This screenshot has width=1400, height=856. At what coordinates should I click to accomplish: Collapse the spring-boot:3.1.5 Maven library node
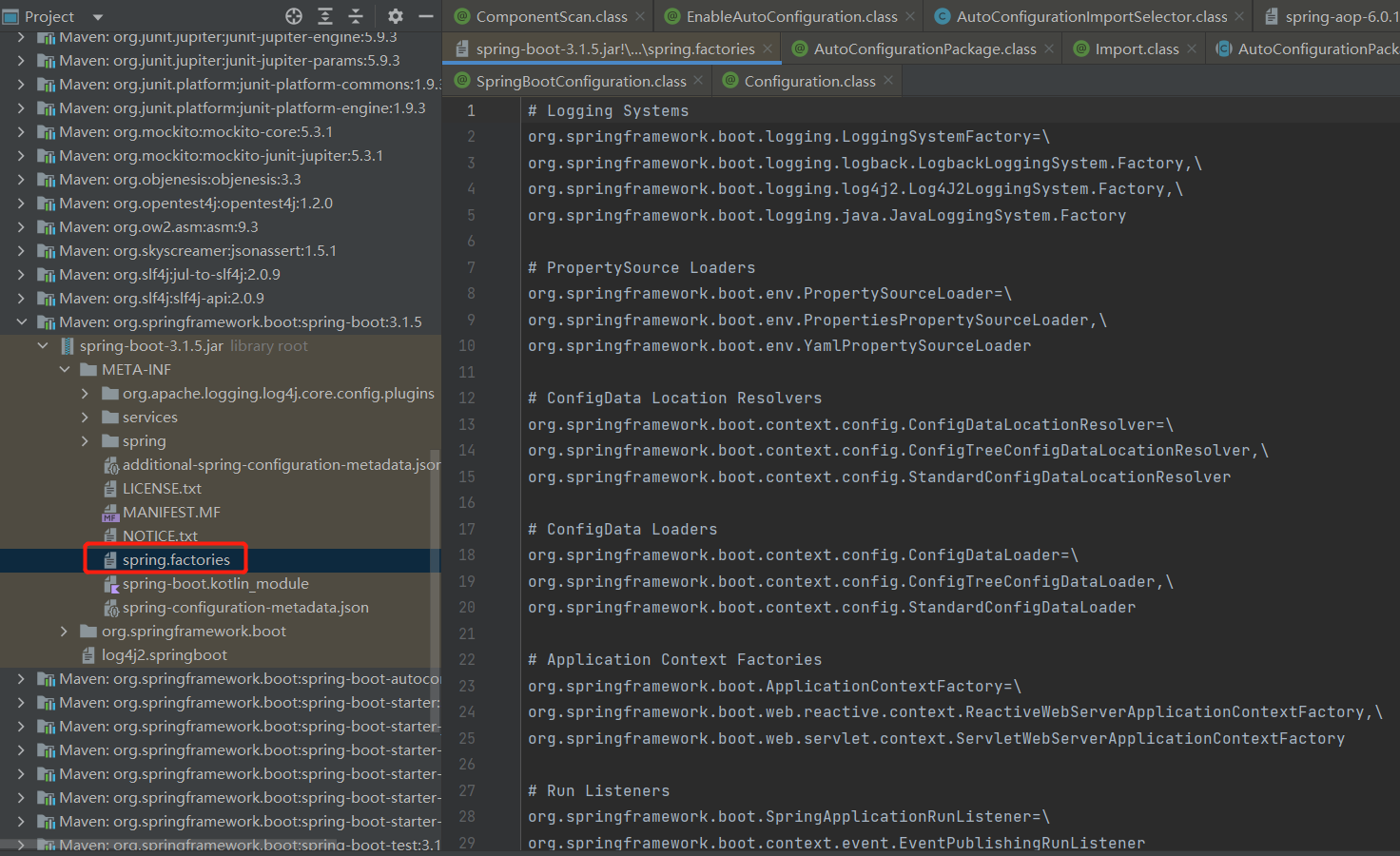pyautogui.click(x=21, y=322)
